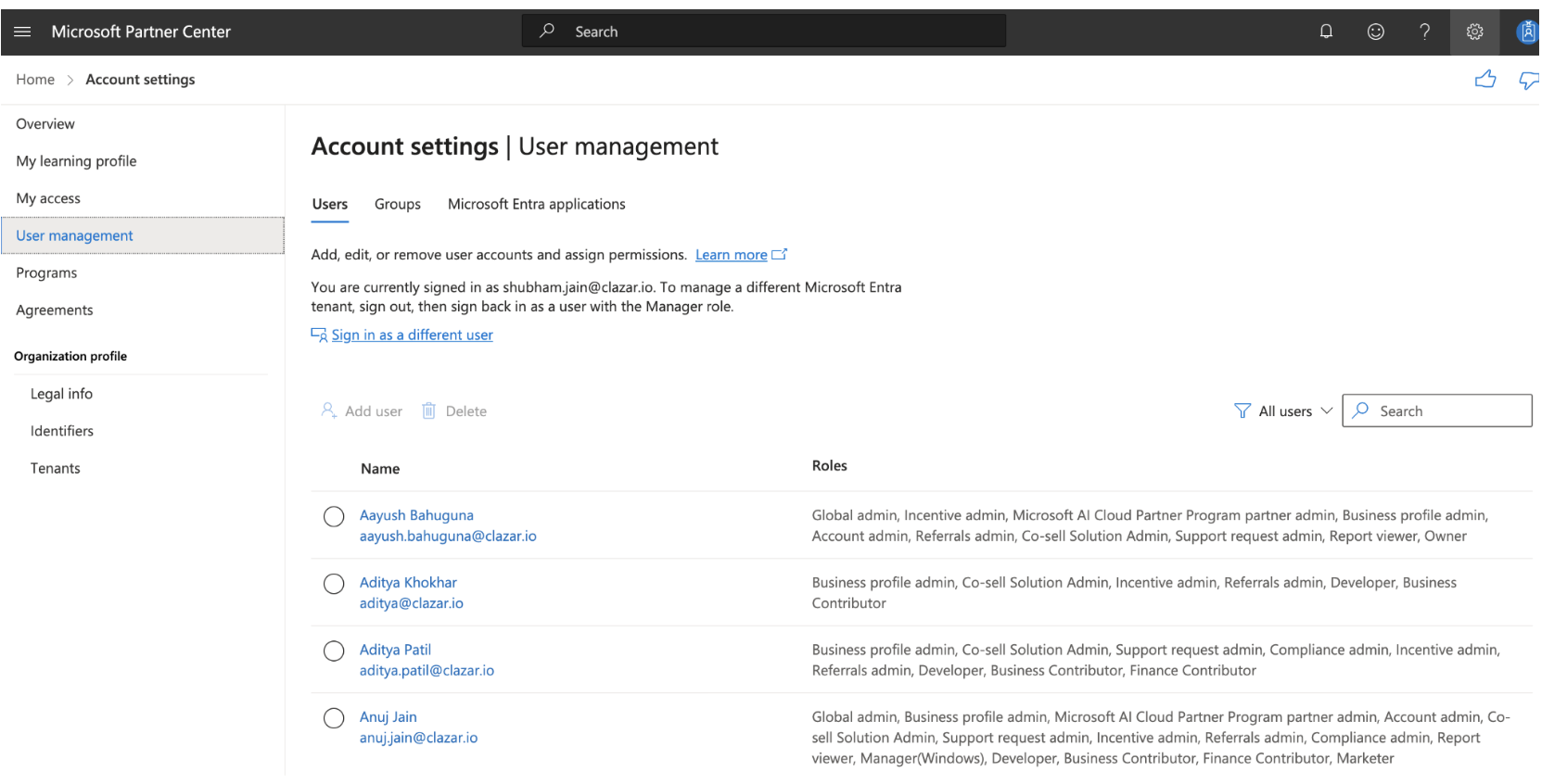Click the Delete button label
This screenshot has width=1567, height=784.
point(466,411)
